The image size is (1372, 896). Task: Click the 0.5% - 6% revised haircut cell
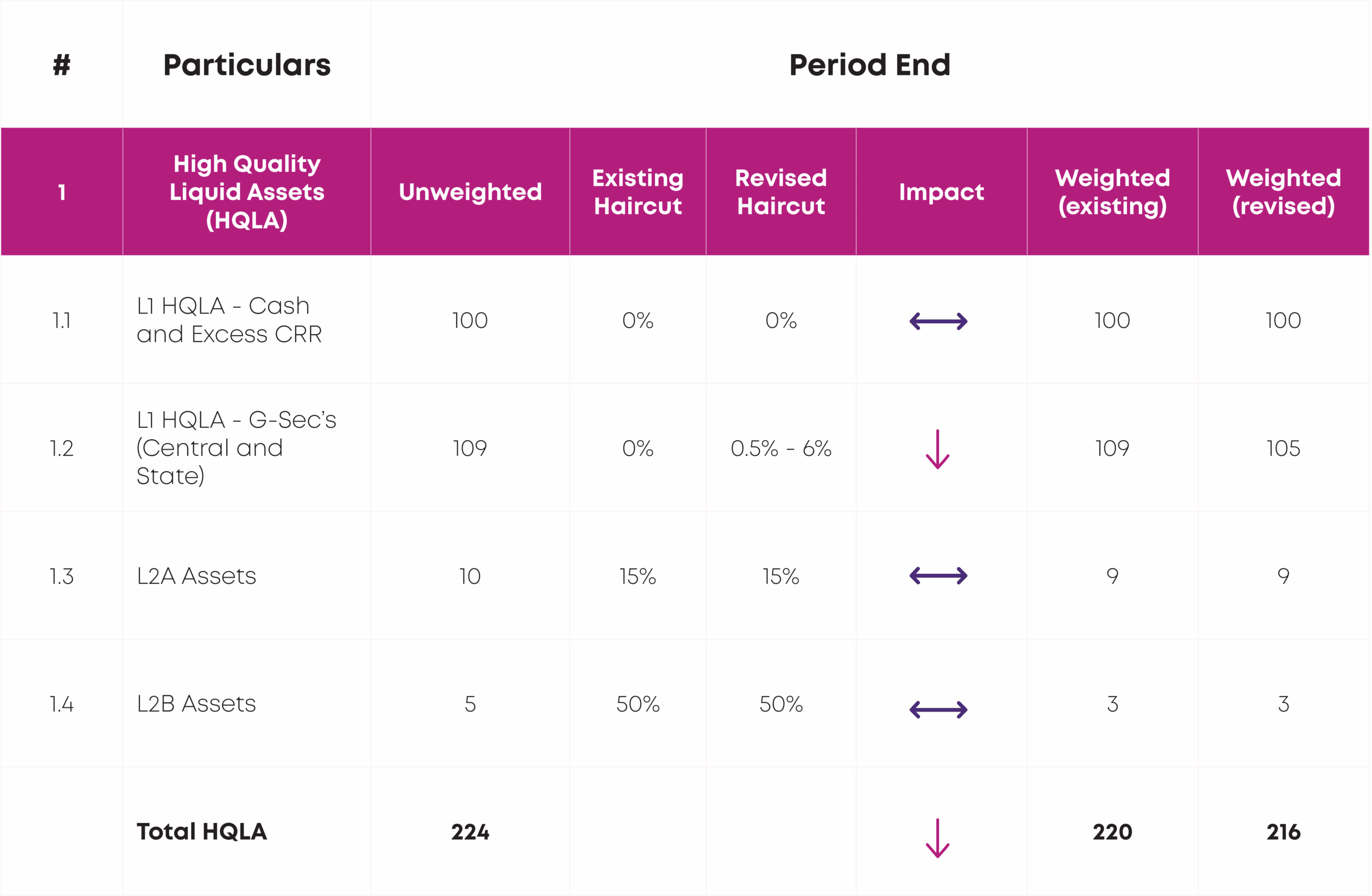pyautogui.click(x=780, y=449)
